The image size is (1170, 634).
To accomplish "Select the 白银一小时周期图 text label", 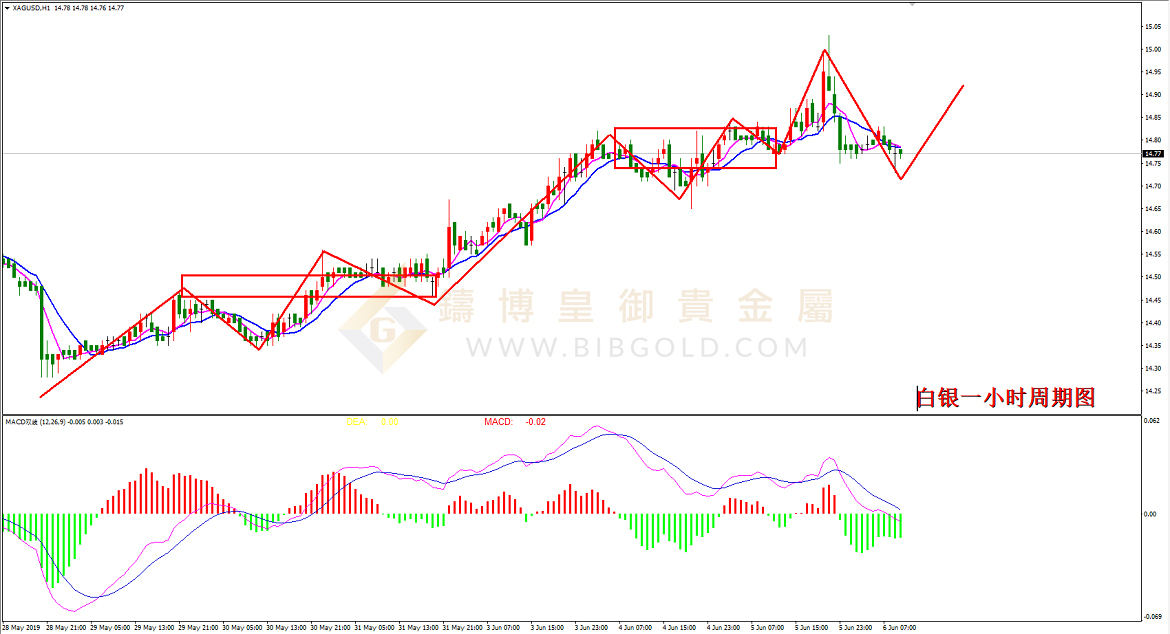I will click(x=1006, y=398).
